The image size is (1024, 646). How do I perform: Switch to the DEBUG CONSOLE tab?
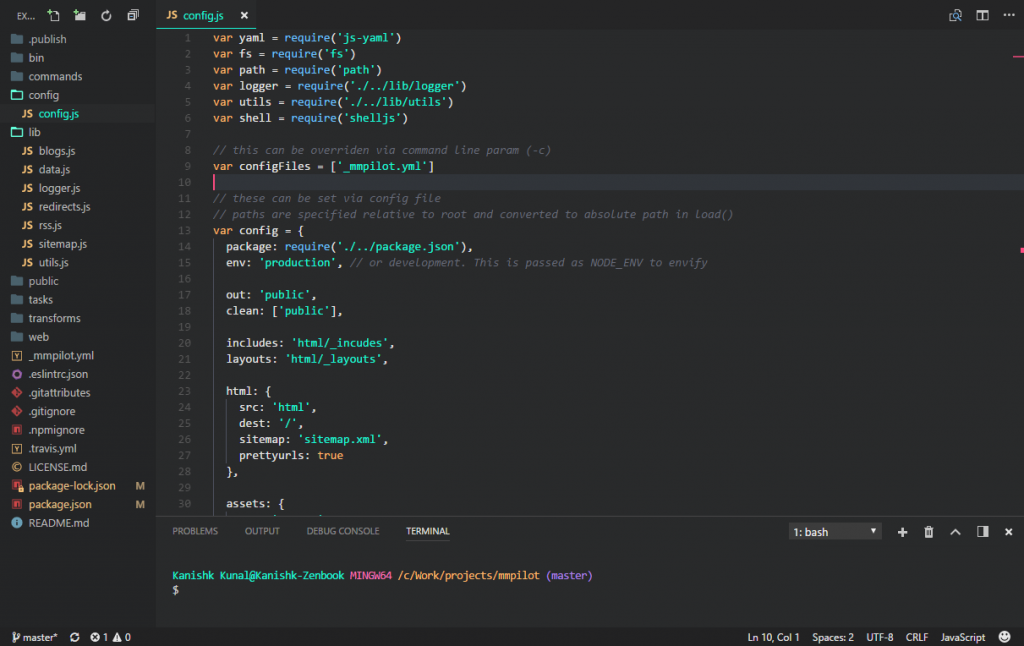click(x=343, y=531)
